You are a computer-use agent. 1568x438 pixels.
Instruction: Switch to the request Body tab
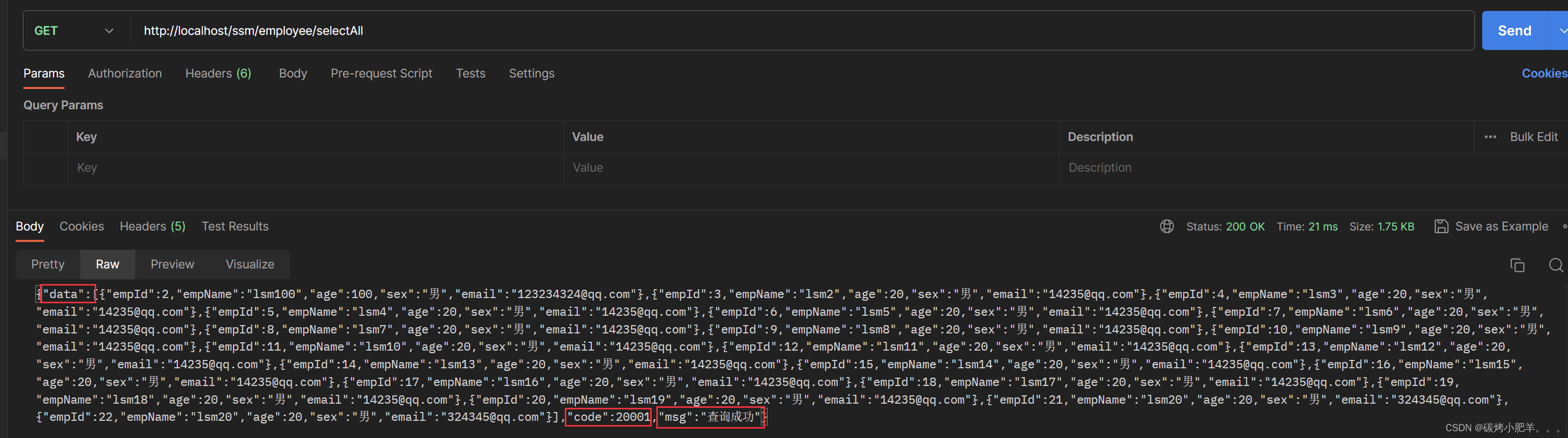click(293, 73)
